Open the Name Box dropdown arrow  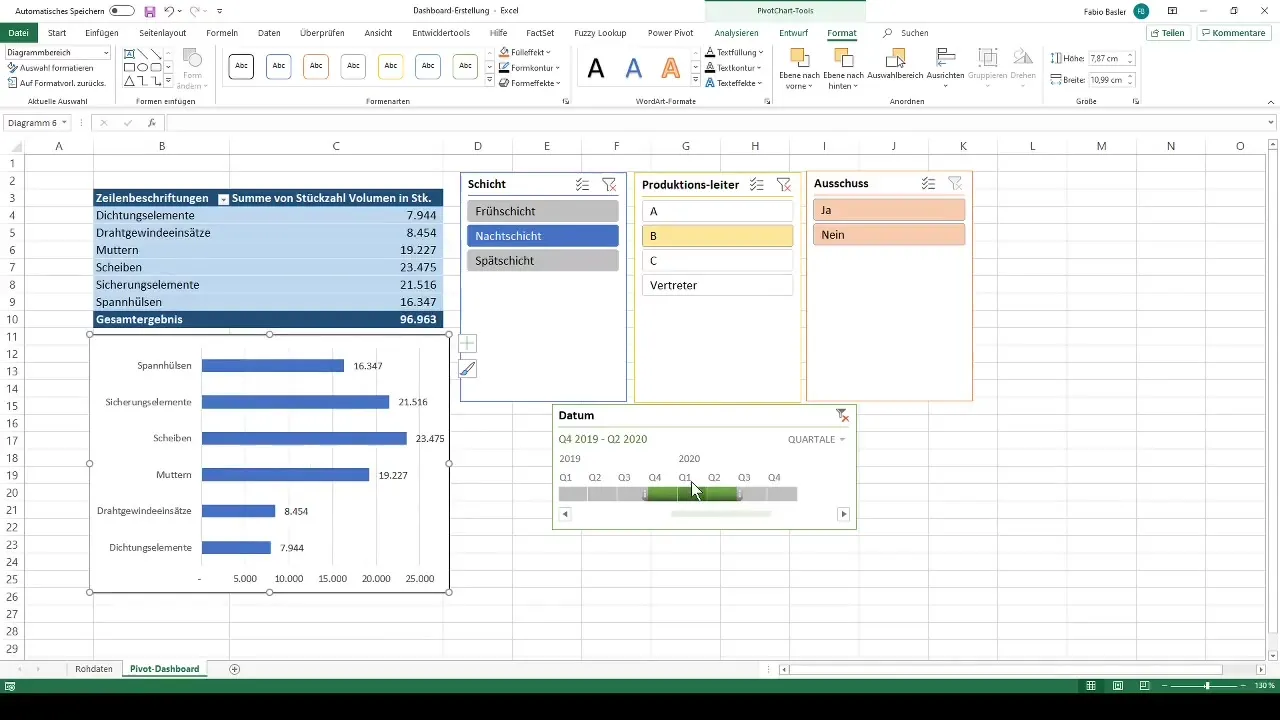pyautogui.click(x=65, y=123)
